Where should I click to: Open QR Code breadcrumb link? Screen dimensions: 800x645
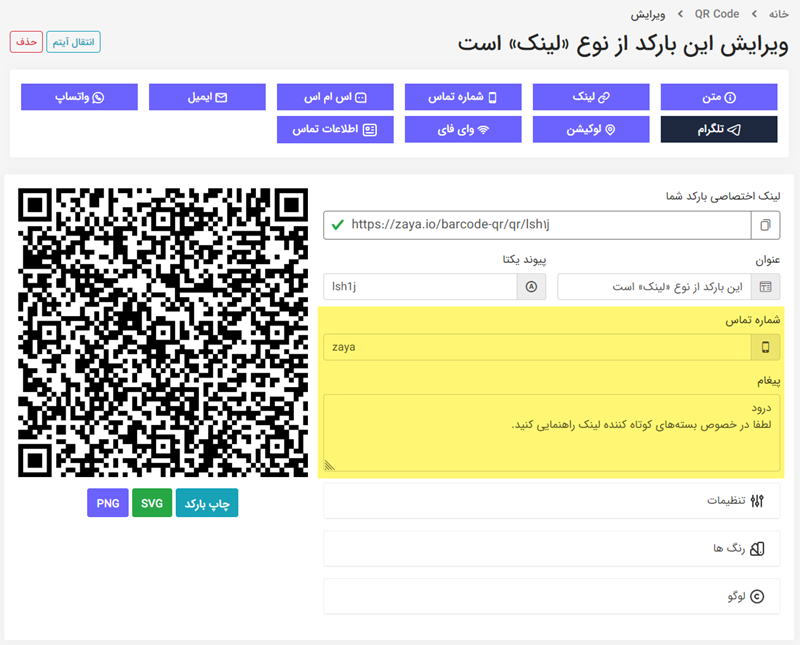click(716, 14)
